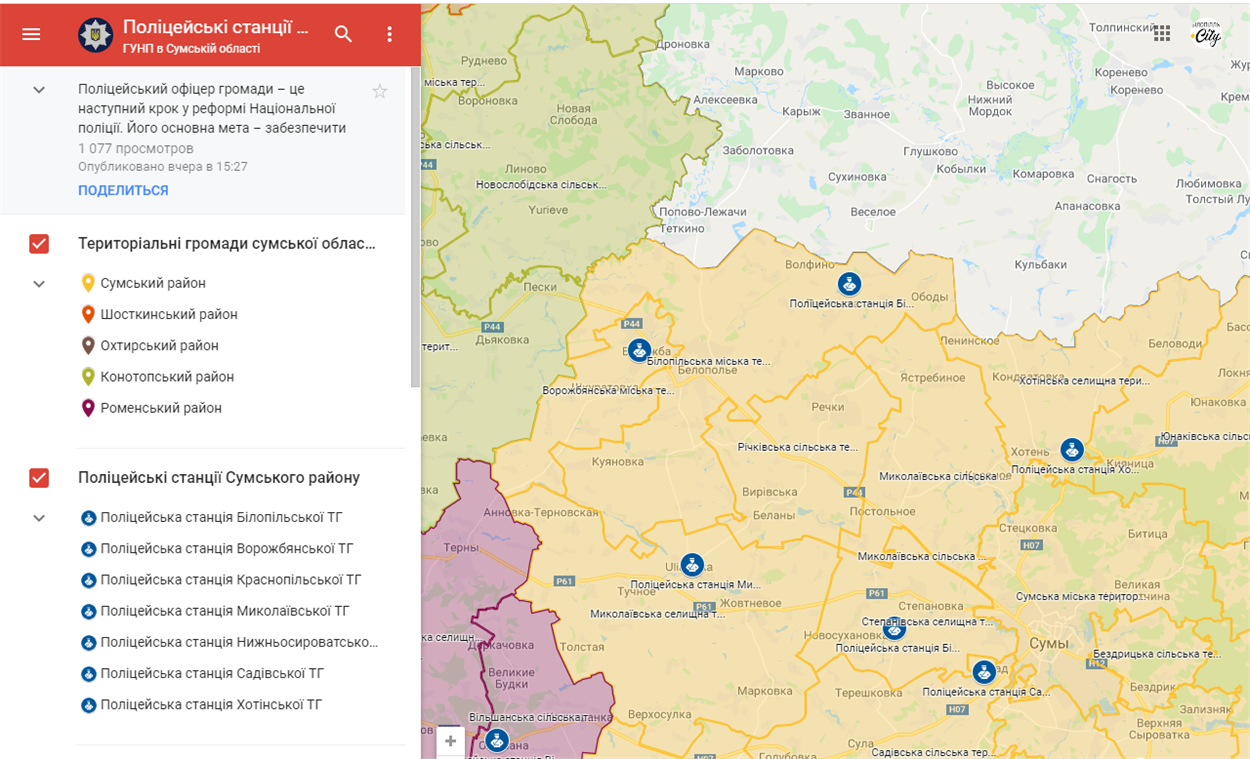The height and width of the screenshot is (759, 1250).
Task: Click police icon beside Нижньосироватської list item
Action: 88,642
